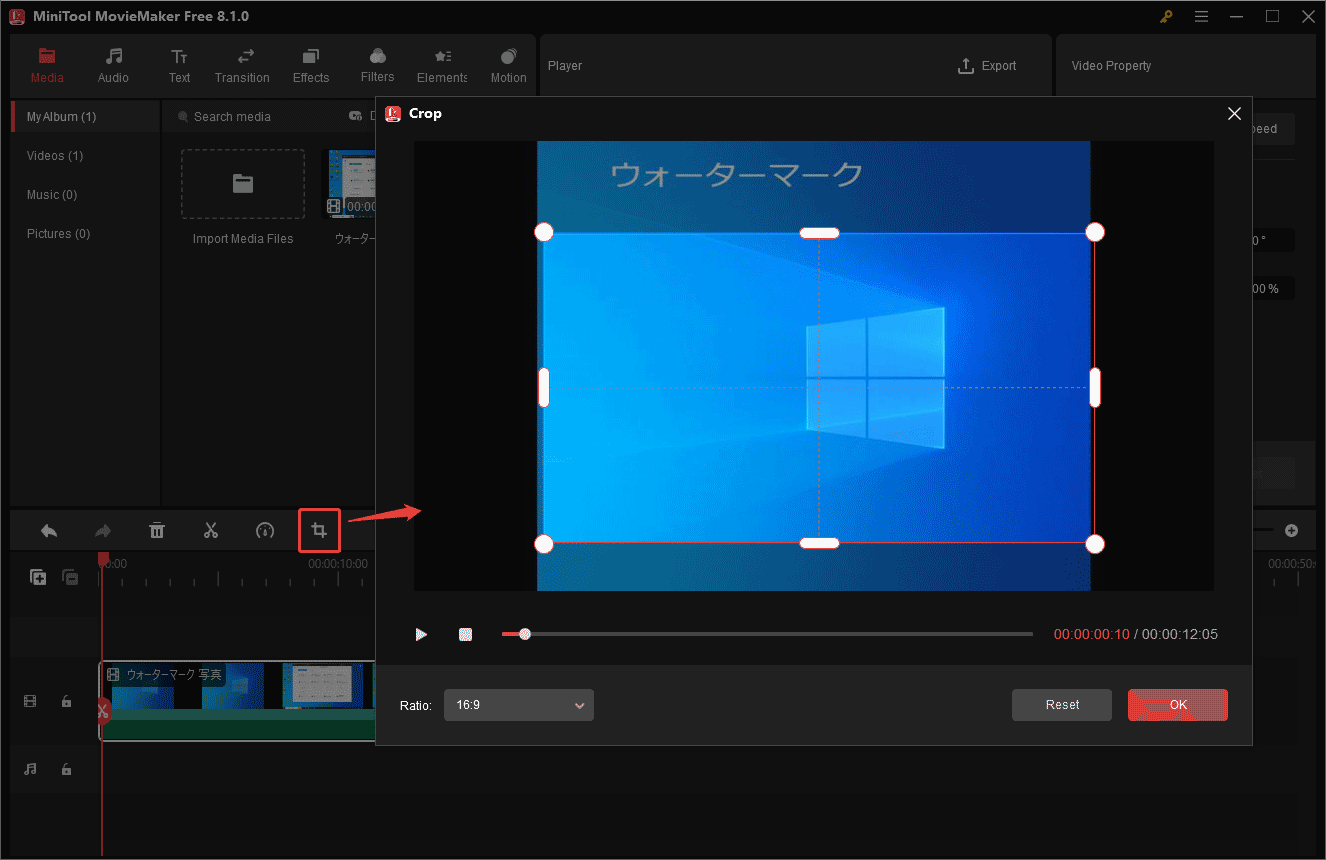Viewport: 1326px width, 860px height.
Task: Open the Transition tab
Action: point(242,66)
